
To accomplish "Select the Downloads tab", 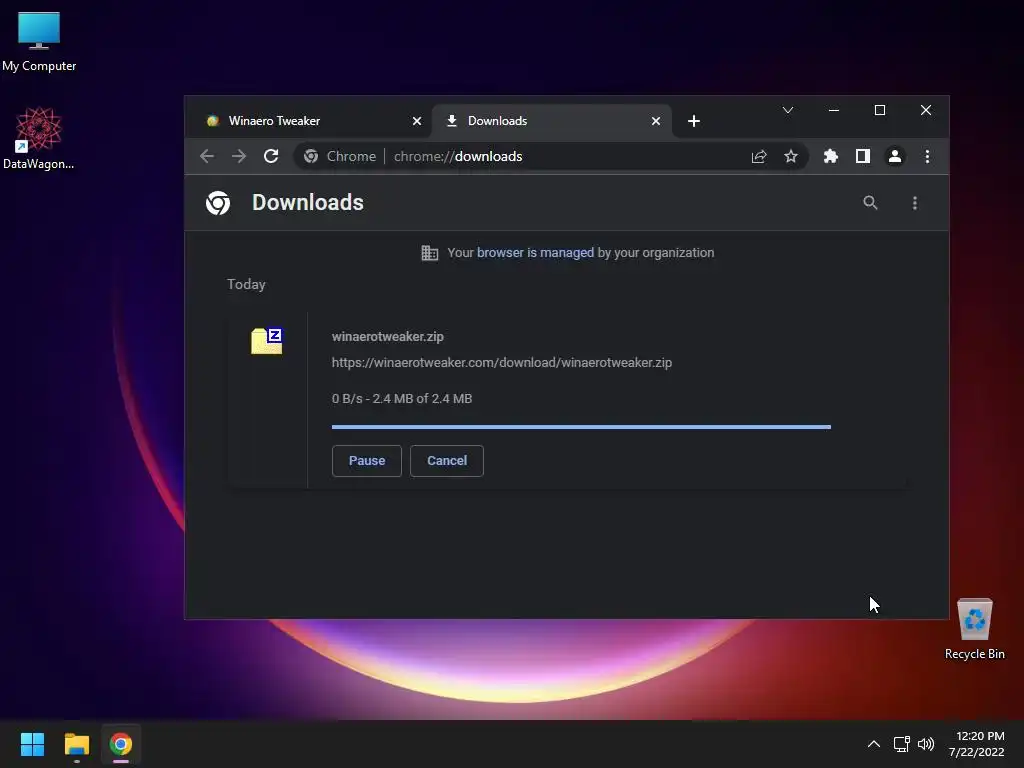I will pyautogui.click(x=552, y=121).
